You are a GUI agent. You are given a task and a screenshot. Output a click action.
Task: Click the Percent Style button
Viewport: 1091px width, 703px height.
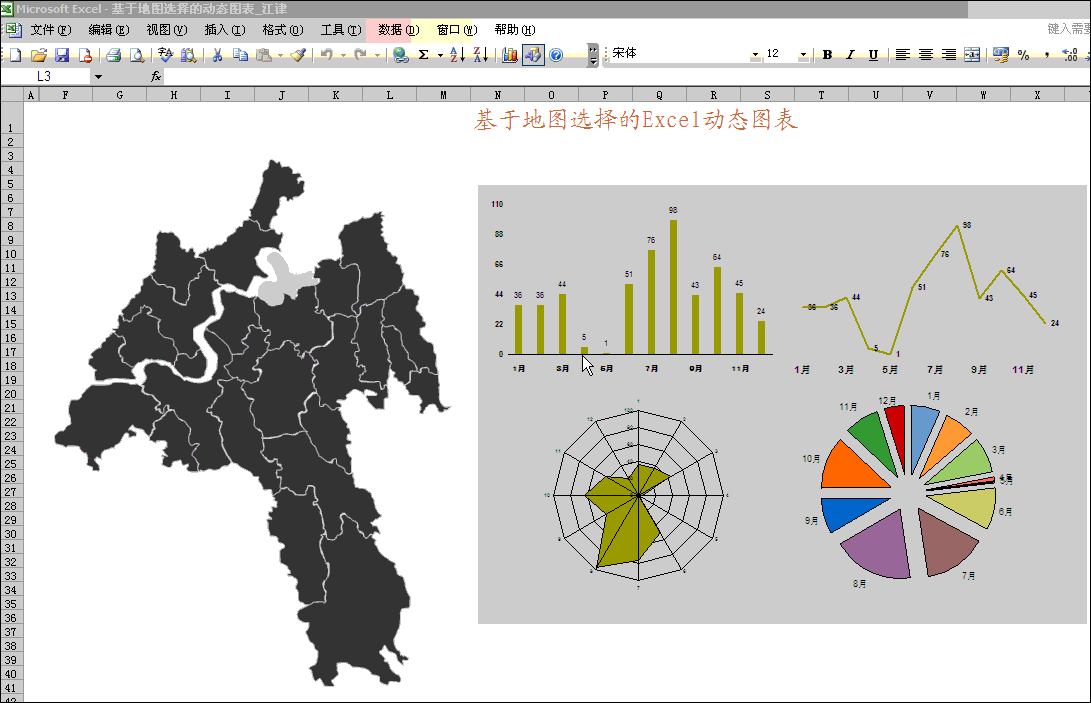point(1023,55)
